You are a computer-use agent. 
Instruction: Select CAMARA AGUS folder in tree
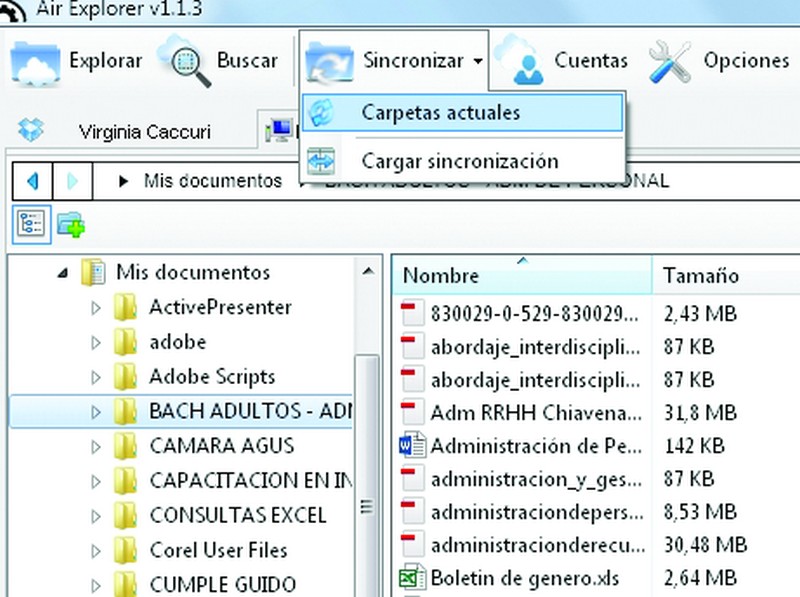point(221,446)
